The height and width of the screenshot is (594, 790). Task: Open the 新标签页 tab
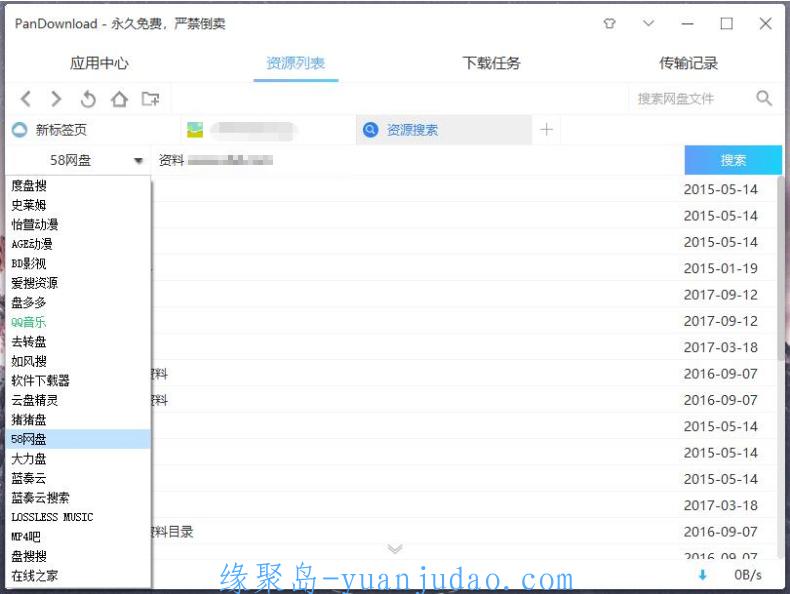pyautogui.click(x=93, y=129)
